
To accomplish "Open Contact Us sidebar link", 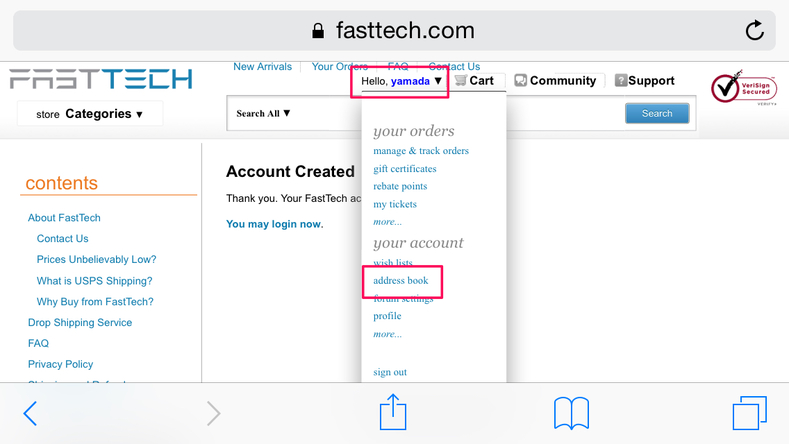I will [62, 239].
